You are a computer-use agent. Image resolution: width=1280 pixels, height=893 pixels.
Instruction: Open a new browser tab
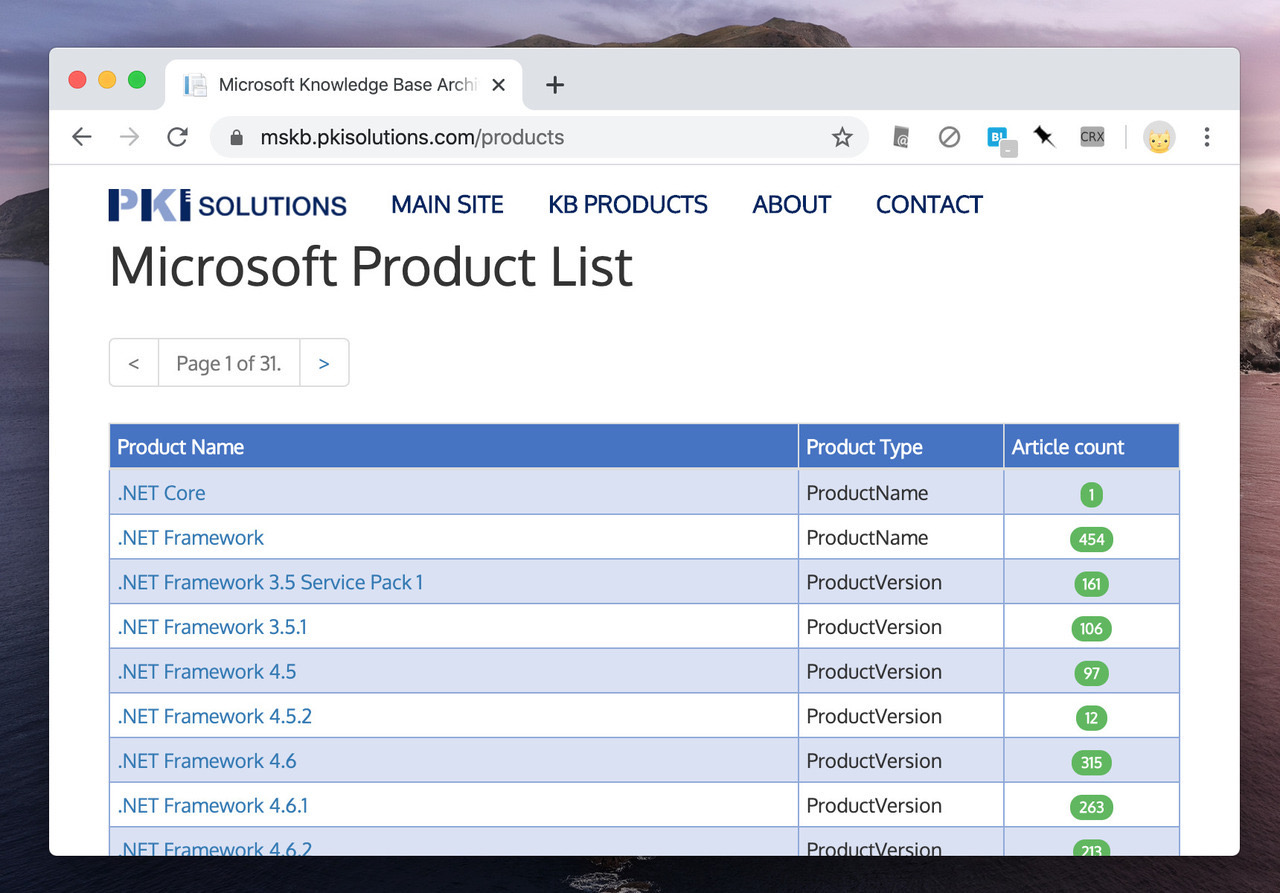555,85
